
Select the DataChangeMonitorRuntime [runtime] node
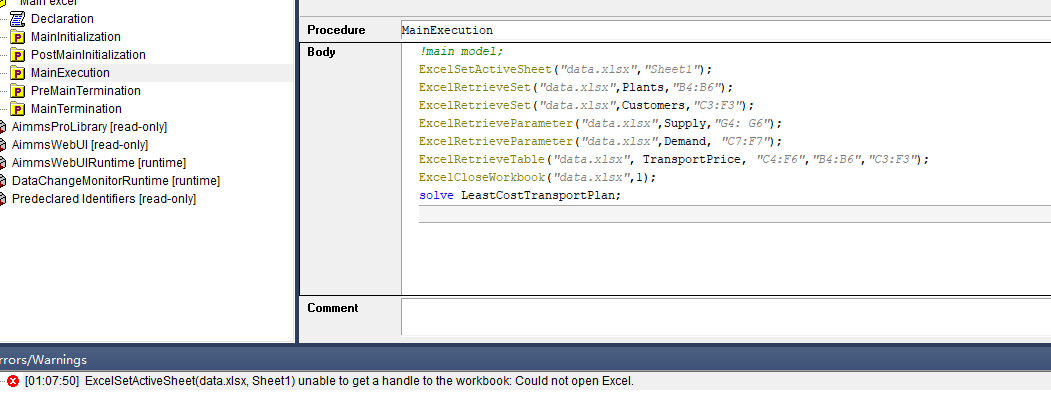point(115,181)
